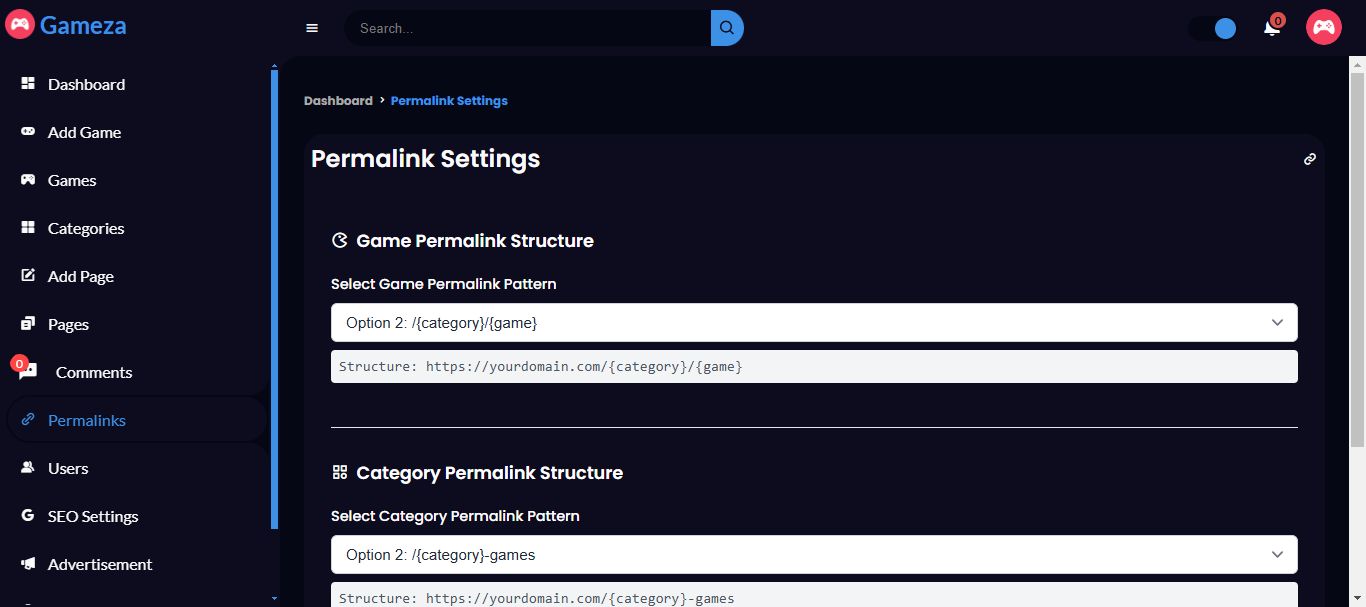Expand the Category Permalink Pattern dropdown

(814, 555)
